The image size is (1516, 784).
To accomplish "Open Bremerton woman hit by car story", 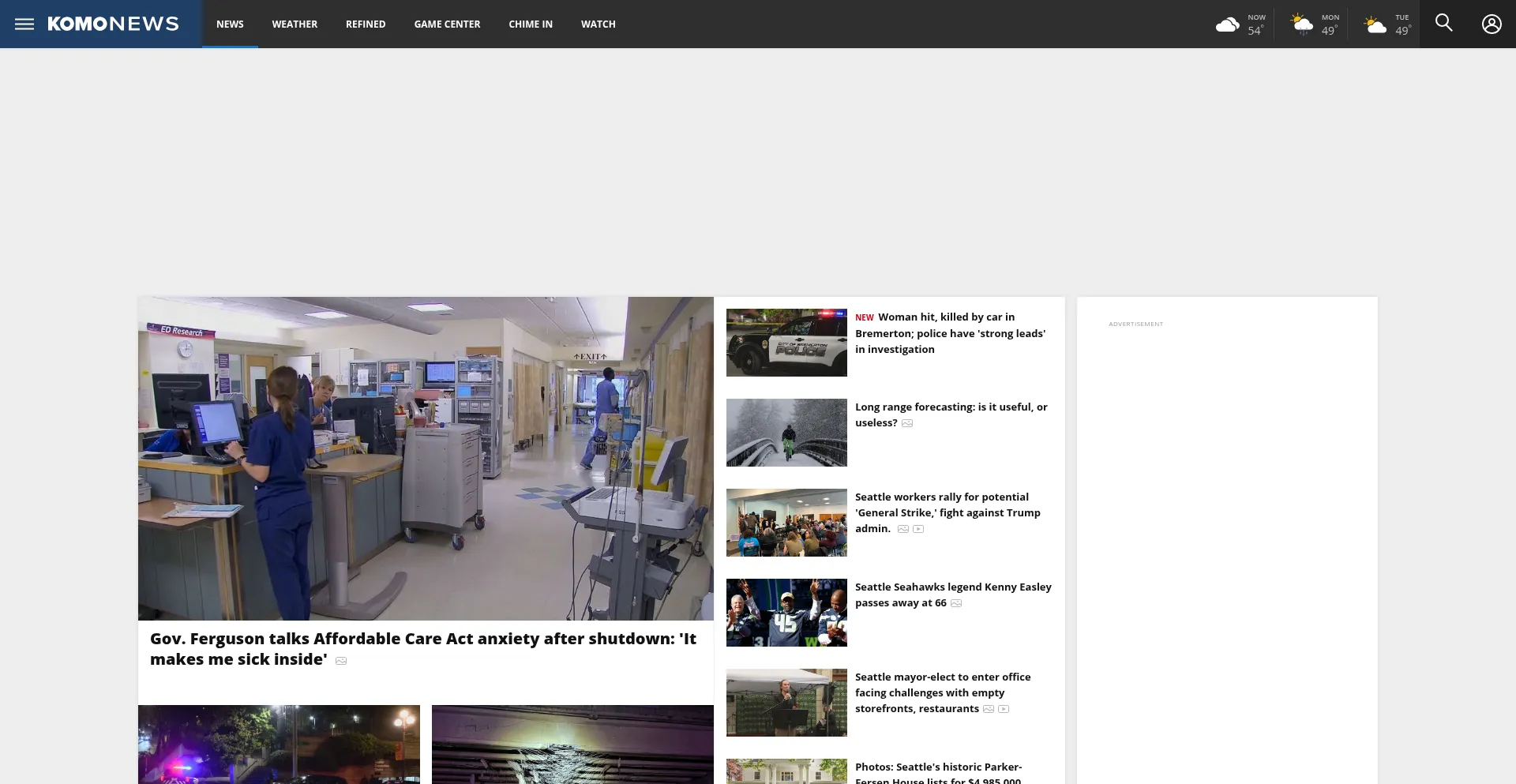I will click(950, 333).
